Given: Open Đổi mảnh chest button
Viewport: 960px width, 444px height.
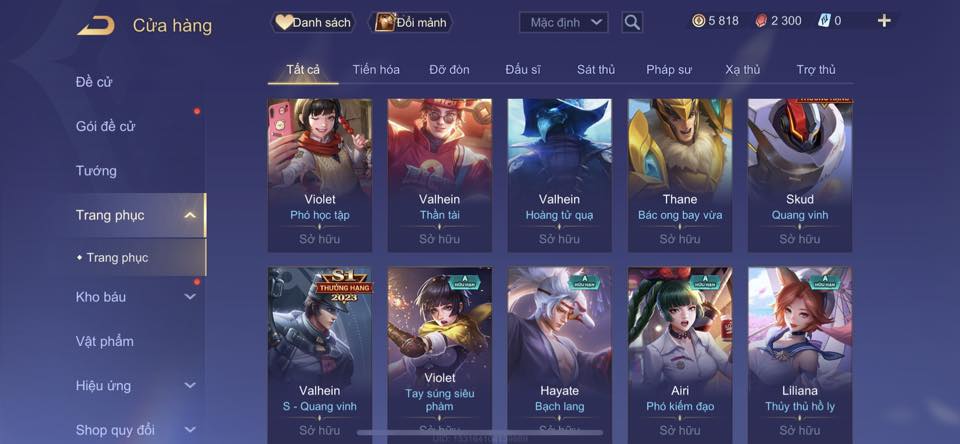Looking at the screenshot, I should click(411, 23).
